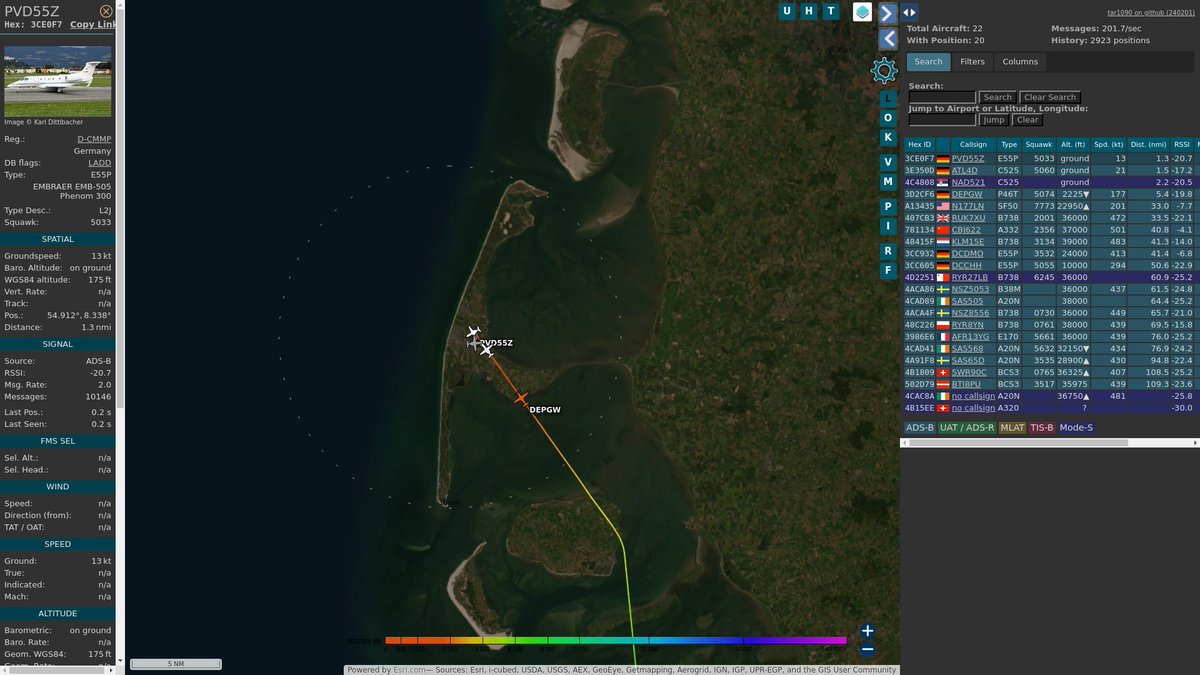Select KLM15E callsign in table
This screenshot has height=675, width=1200.
(968, 242)
